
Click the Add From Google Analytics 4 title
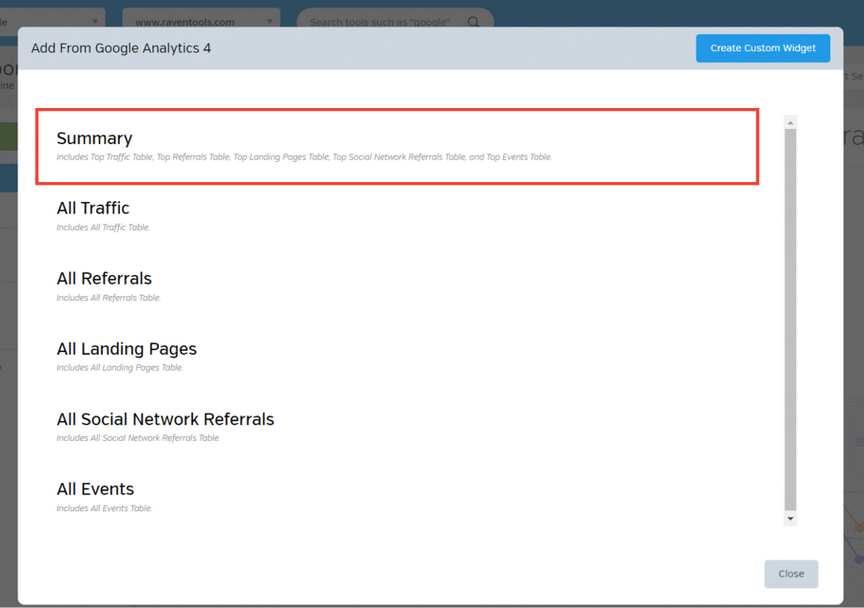[x=121, y=48]
